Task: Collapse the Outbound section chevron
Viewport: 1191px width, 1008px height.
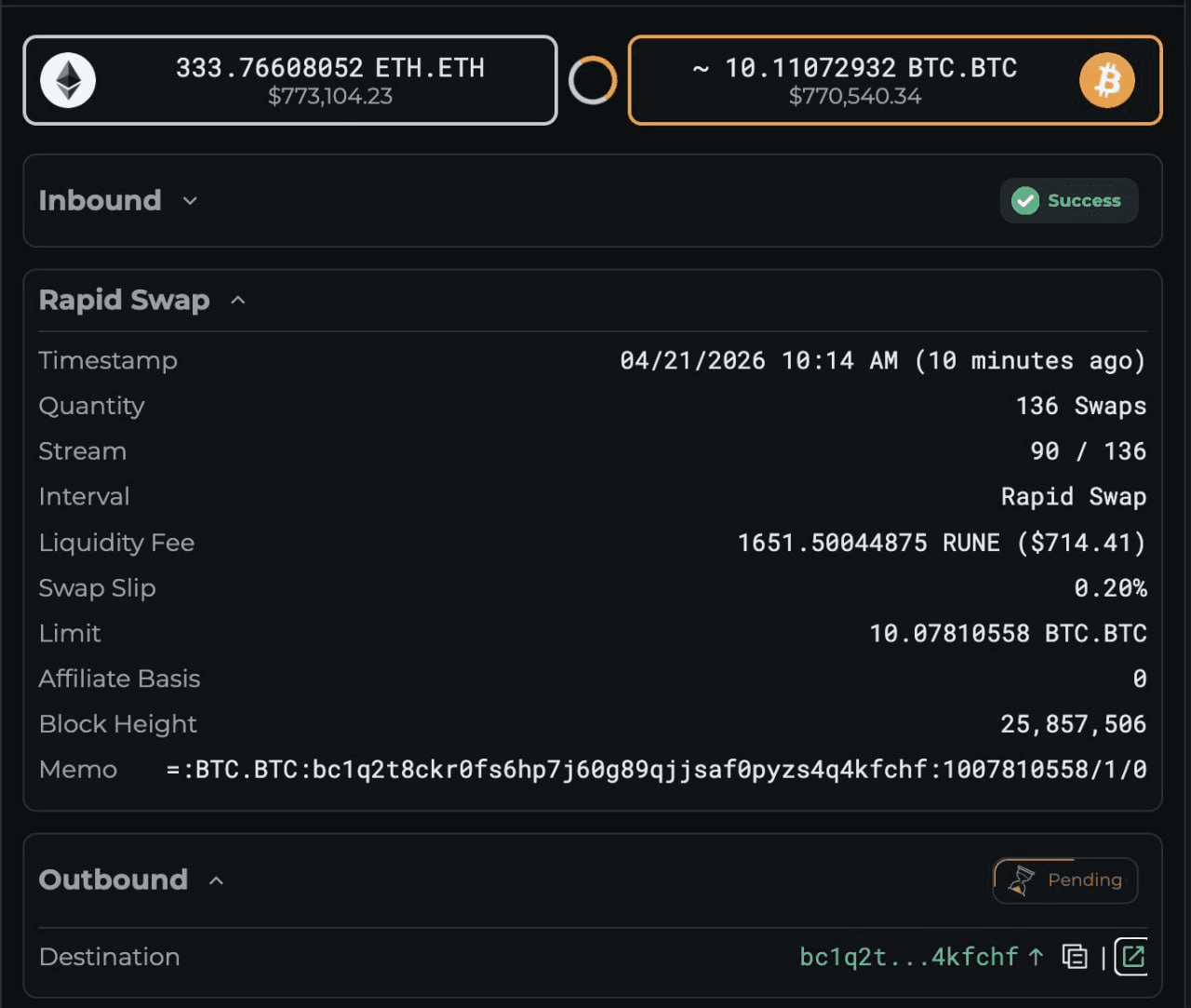Action: point(217,880)
